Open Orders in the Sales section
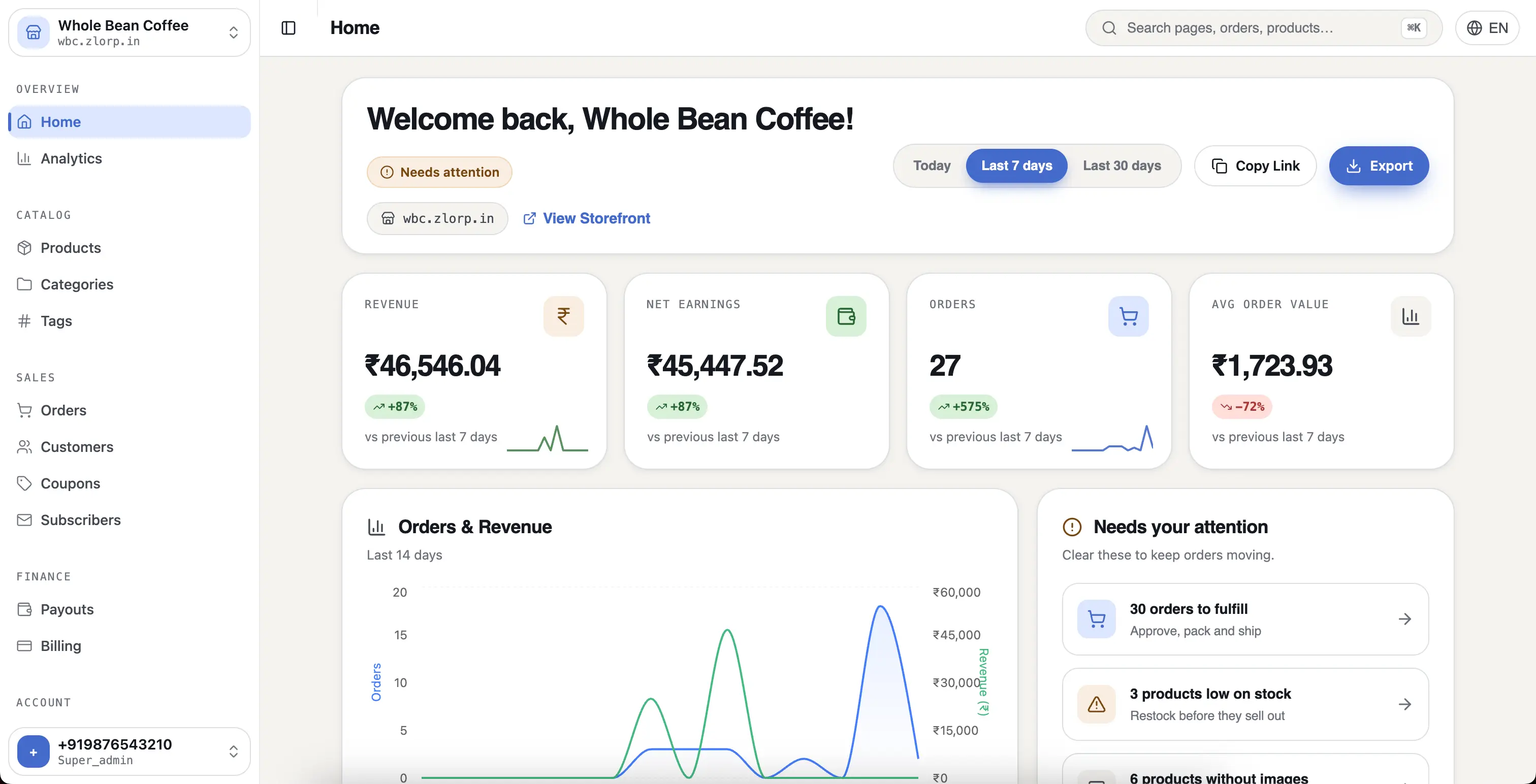 pyautogui.click(x=130, y=410)
